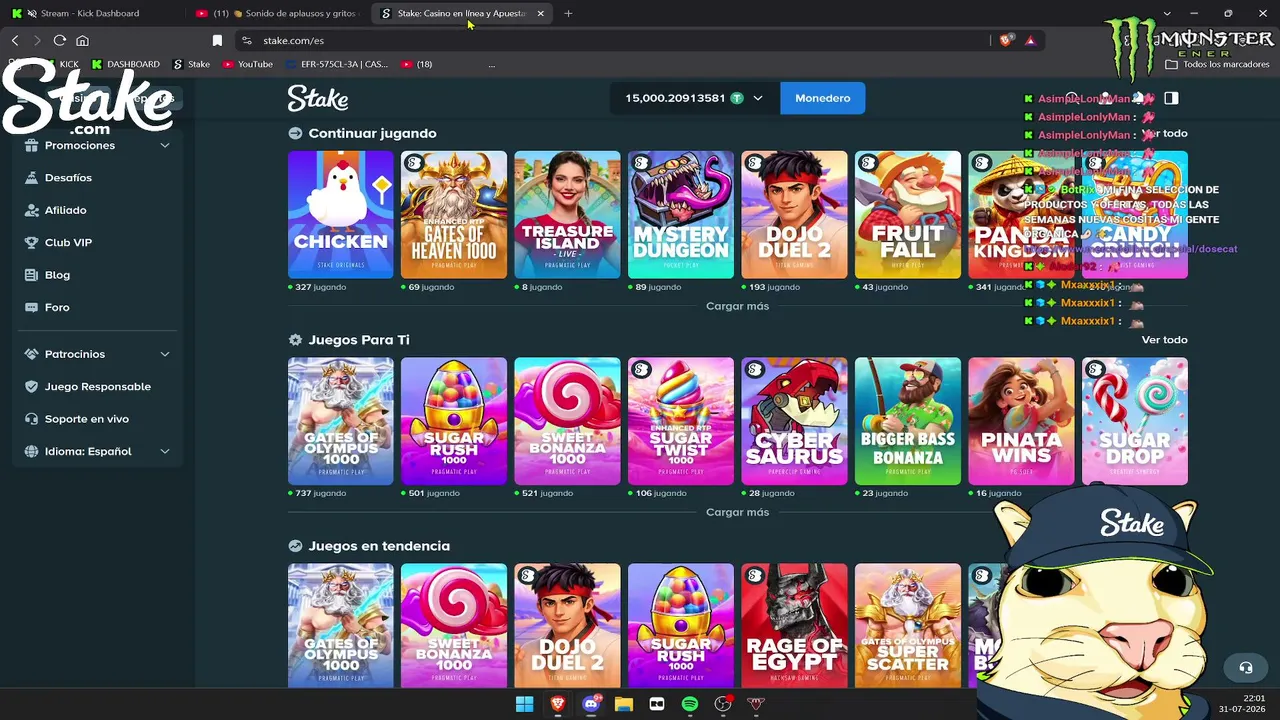This screenshot has height=720, width=1280.
Task: Click the Juegos en tendencia heading
Action: pyautogui.click(x=379, y=546)
